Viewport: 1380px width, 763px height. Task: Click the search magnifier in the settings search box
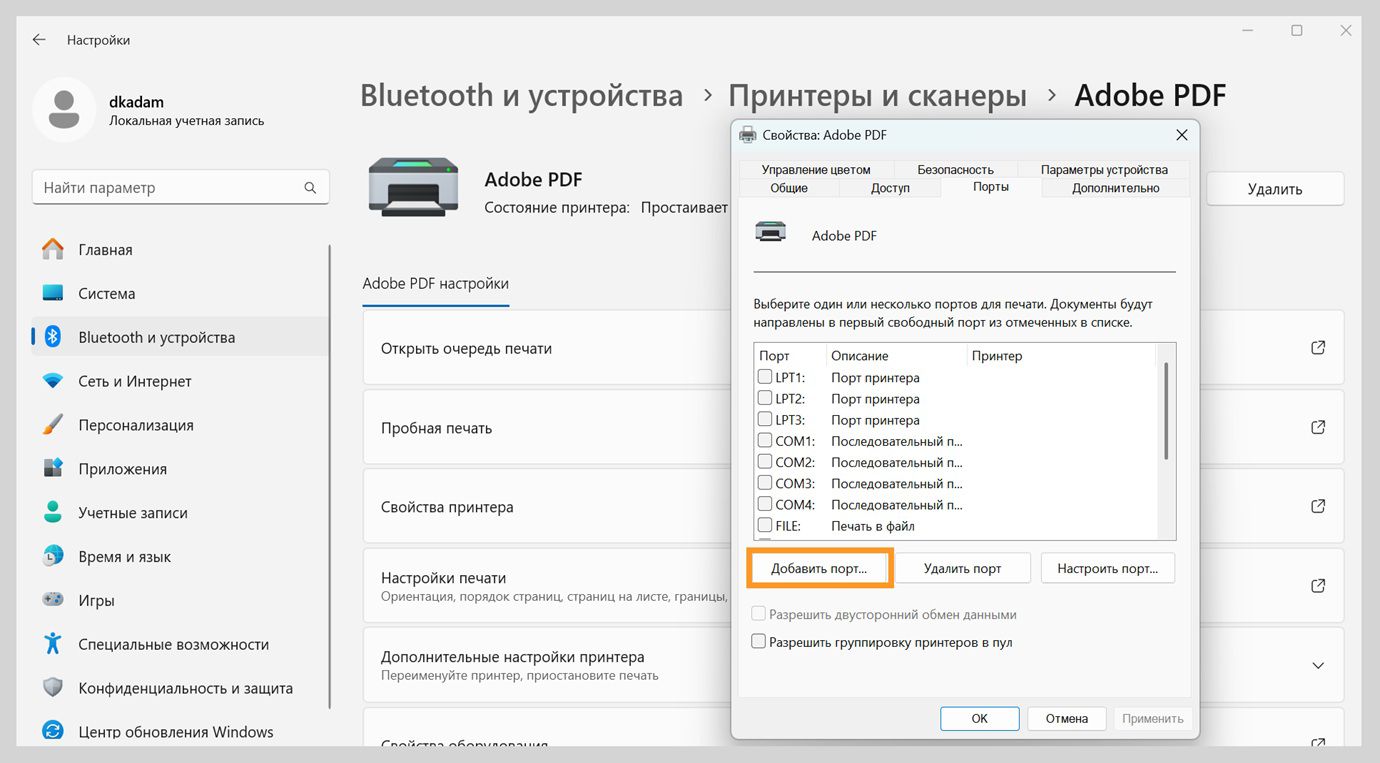tap(310, 187)
